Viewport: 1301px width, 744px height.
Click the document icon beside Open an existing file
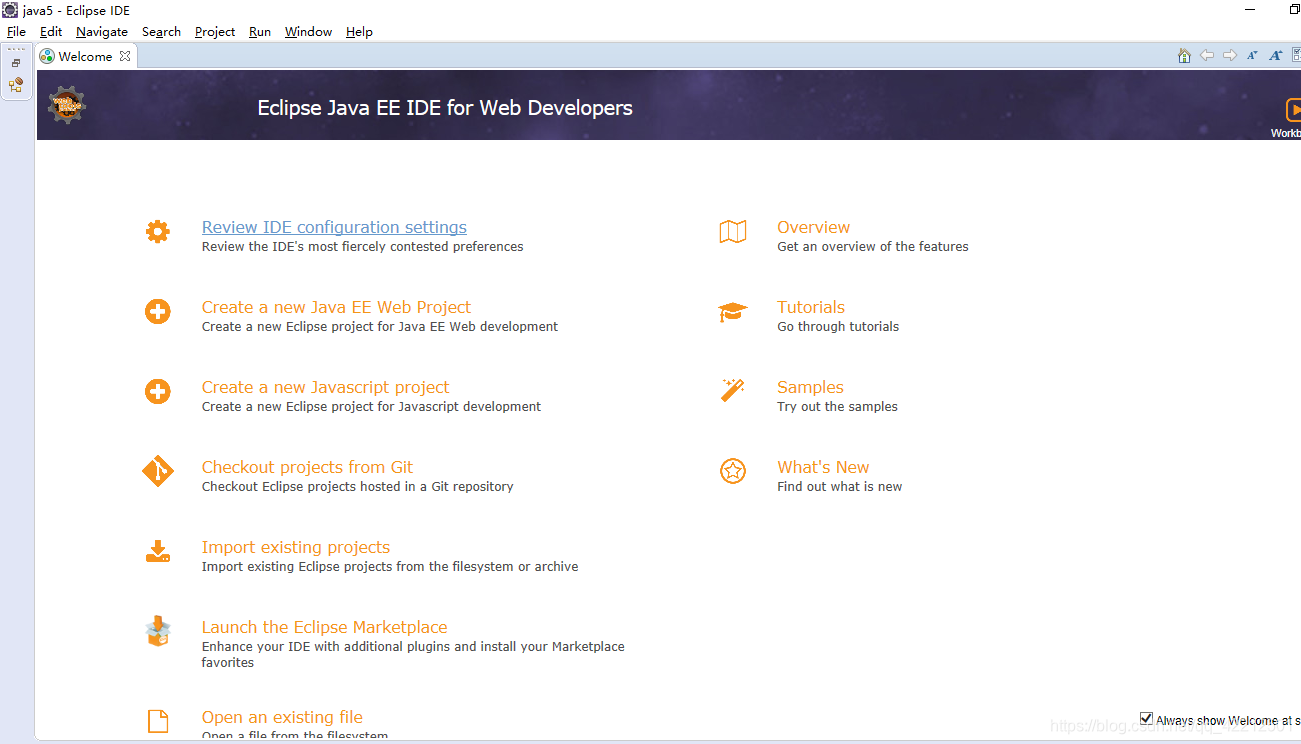tap(158, 722)
